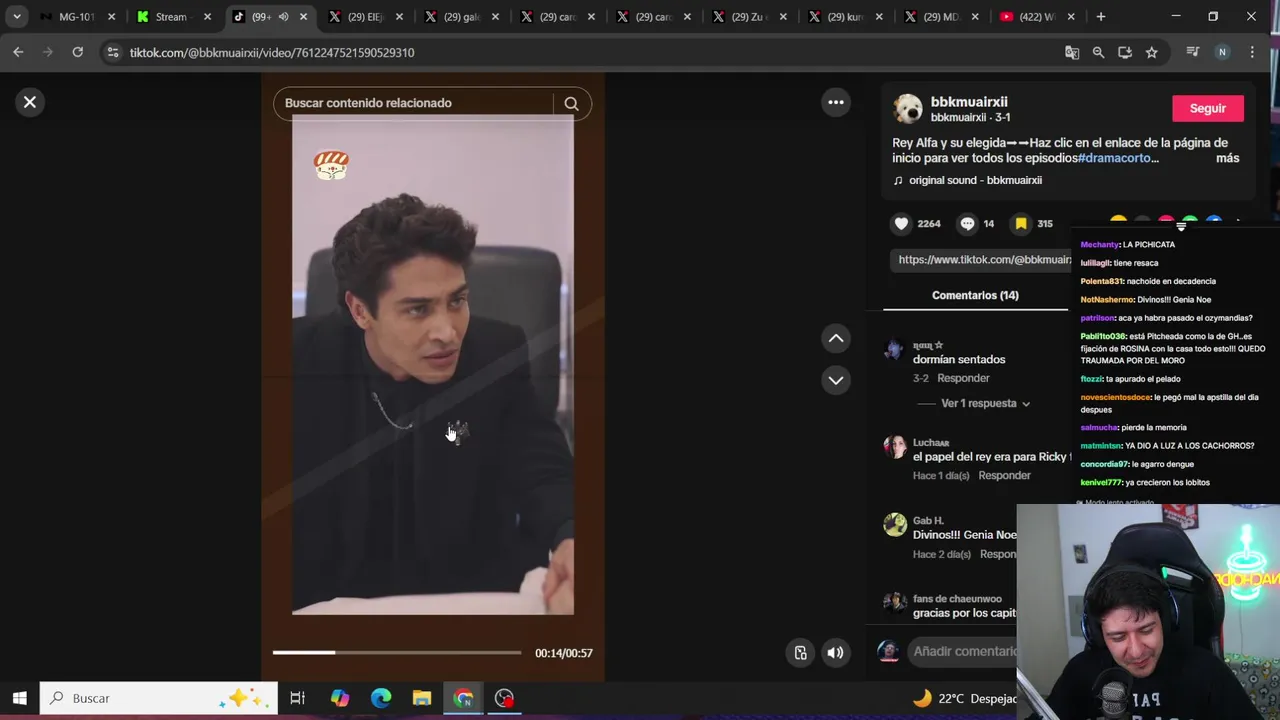Image resolution: width=1280 pixels, height=720 pixels.
Task: Open Microsoft Edge from the taskbar
Action: click(x=381, y=698)
